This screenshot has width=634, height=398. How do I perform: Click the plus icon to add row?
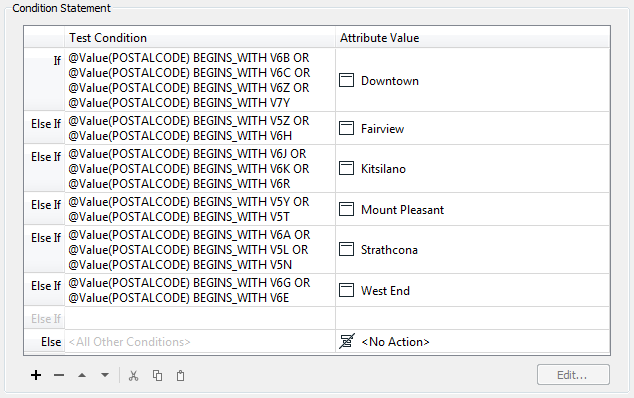coord(36,375)
